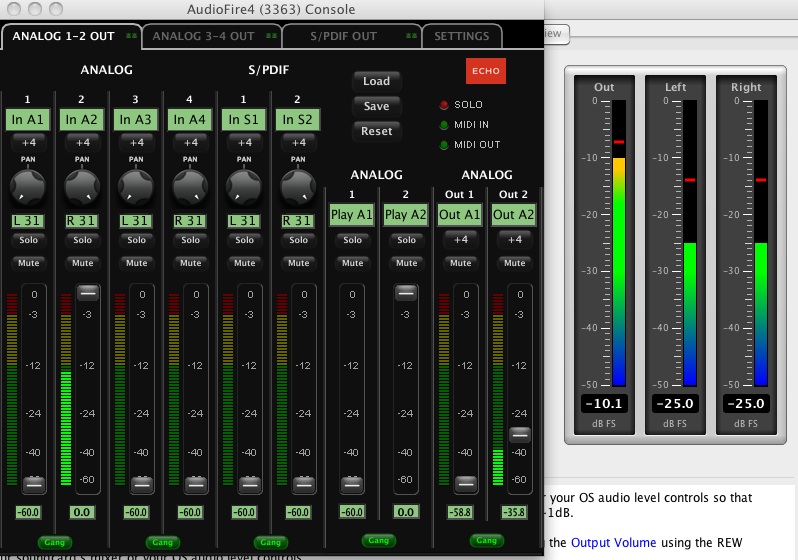The height and width of the screenshot is (560, 798).
Task: Click the -58.8 gain field under Out A1
Action: [x=460, y=512]
